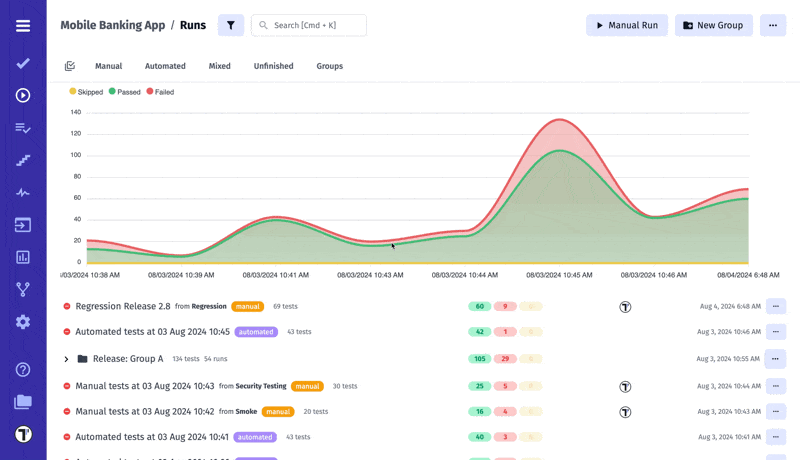
Task: Click the filter funnel button beside Runs
Action: coord(231,25)
